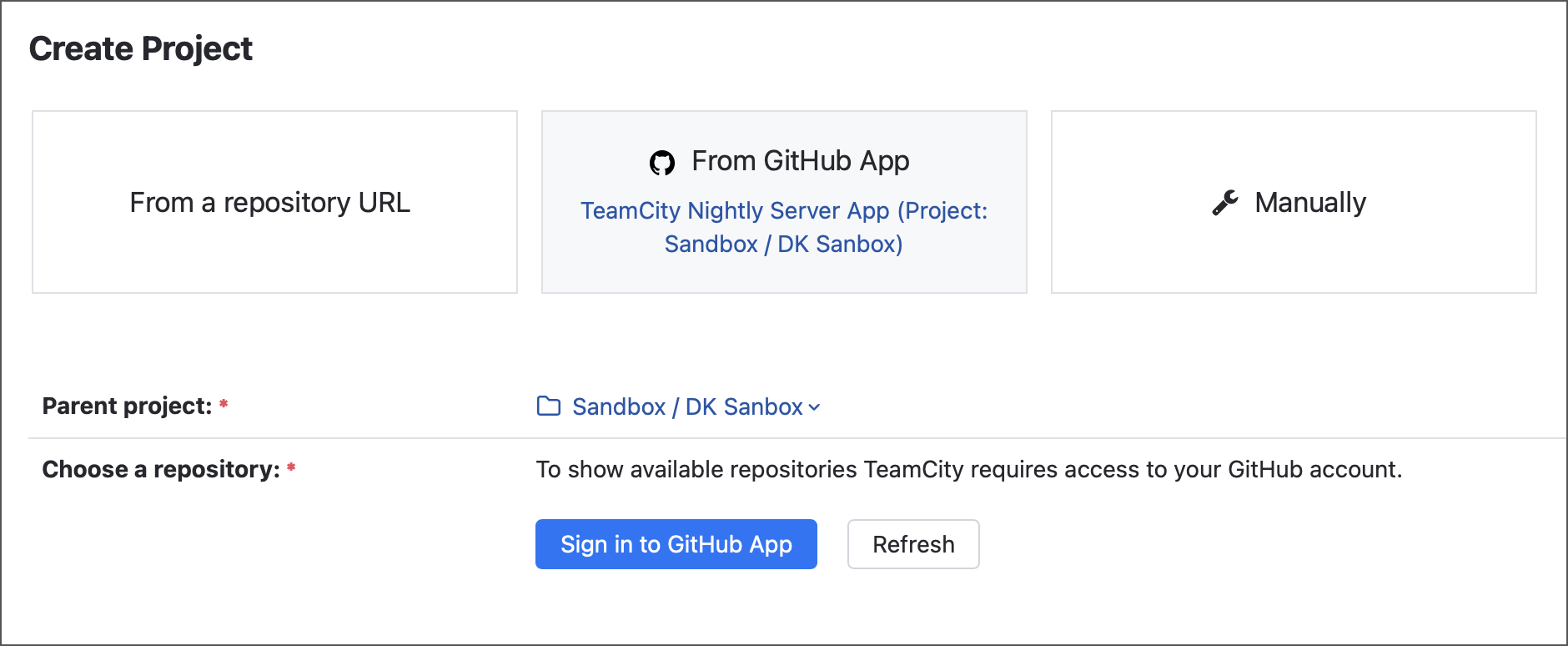Click the folder icon next to Sandbox / DK Sanbox

pos(548,406)
